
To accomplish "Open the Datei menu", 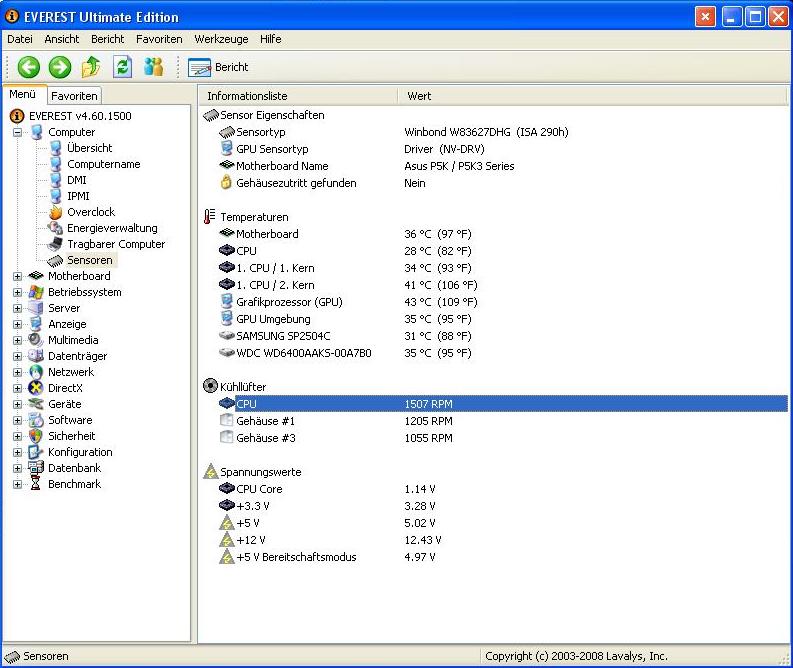I will click(20, 39).
